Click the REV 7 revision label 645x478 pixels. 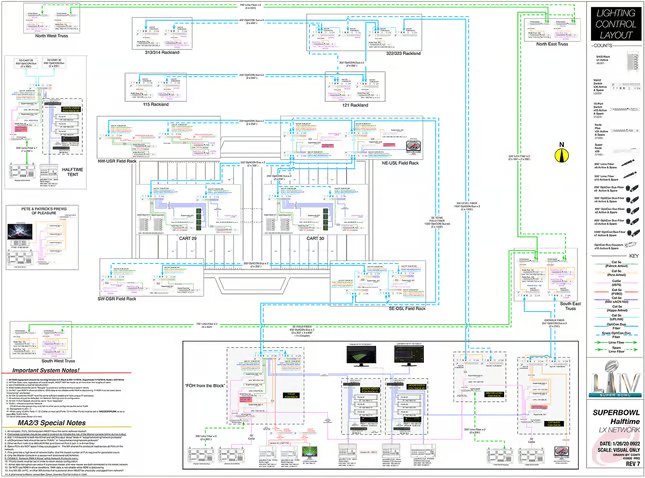pyautogui.click(x=633, y=464)
